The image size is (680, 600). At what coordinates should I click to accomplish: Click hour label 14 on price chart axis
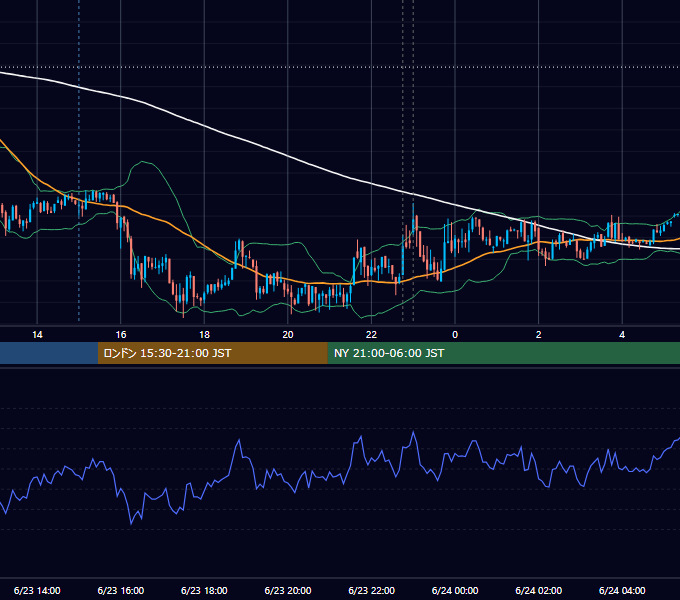[37, 335]
